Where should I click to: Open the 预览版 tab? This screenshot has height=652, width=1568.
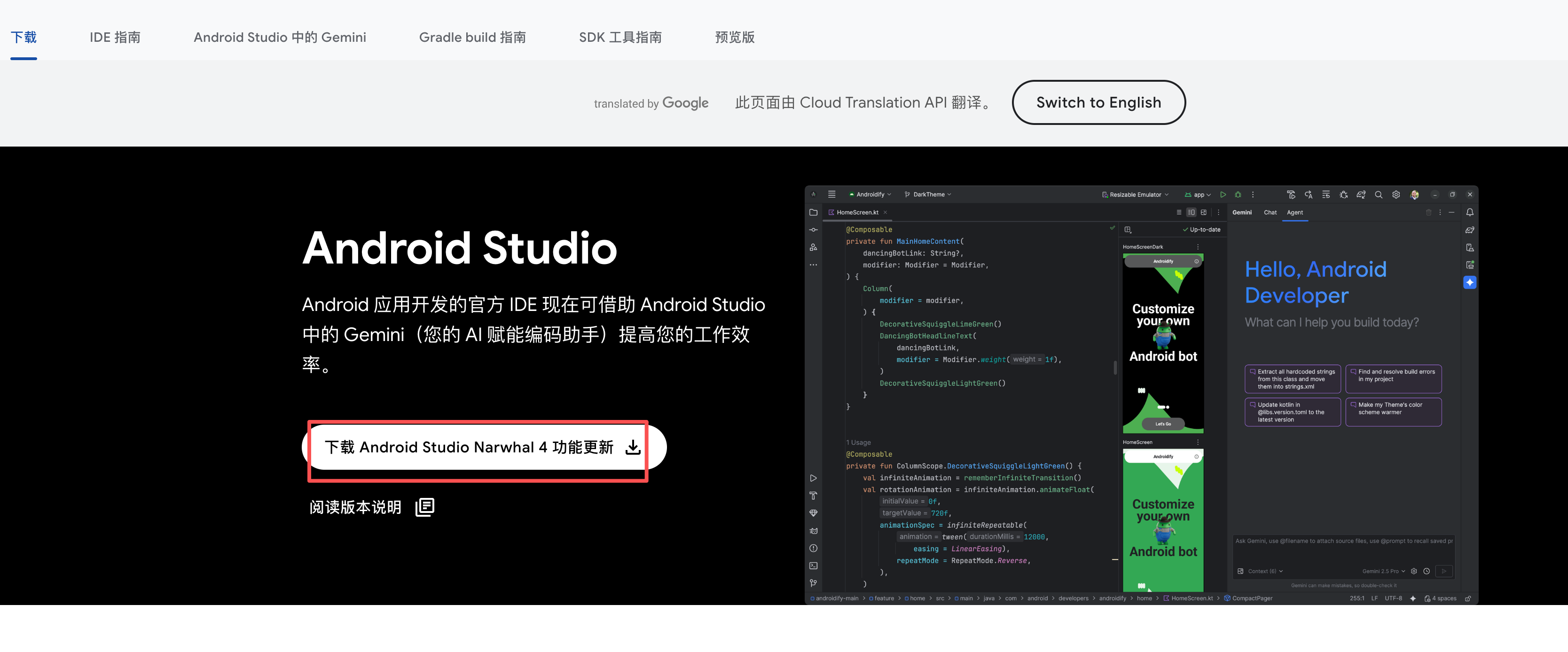[735, 37]
